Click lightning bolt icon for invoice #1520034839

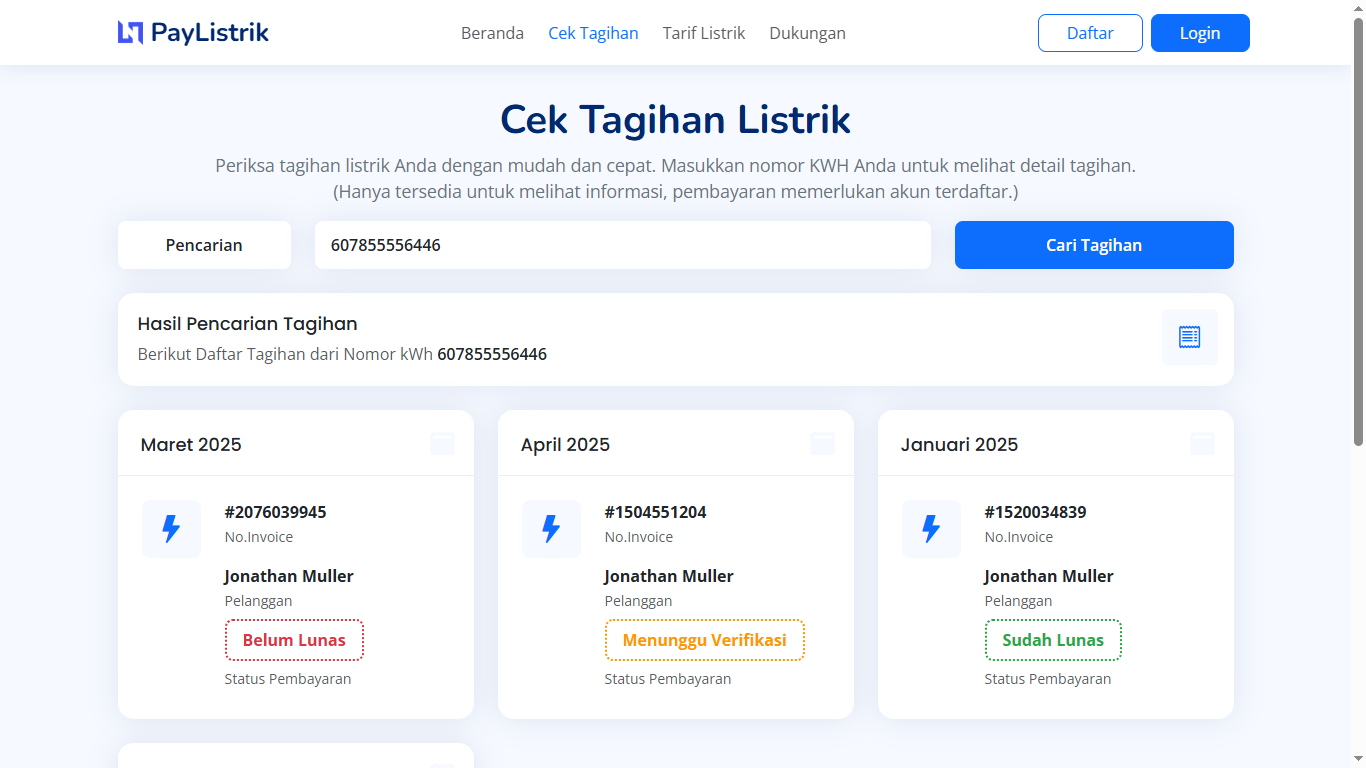(x=931, y=529)
